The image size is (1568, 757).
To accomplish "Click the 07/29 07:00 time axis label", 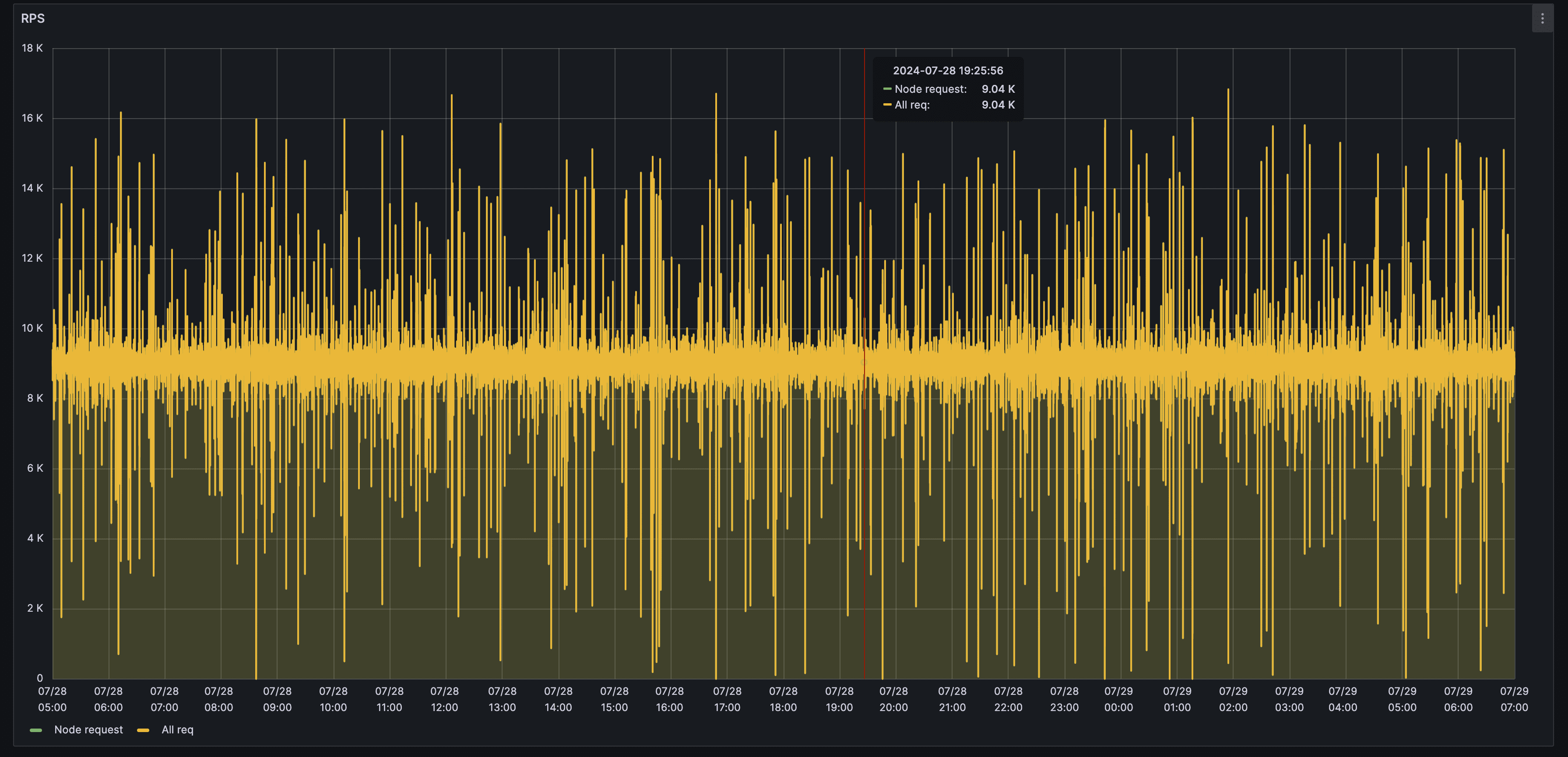I will coord(1515,699).
